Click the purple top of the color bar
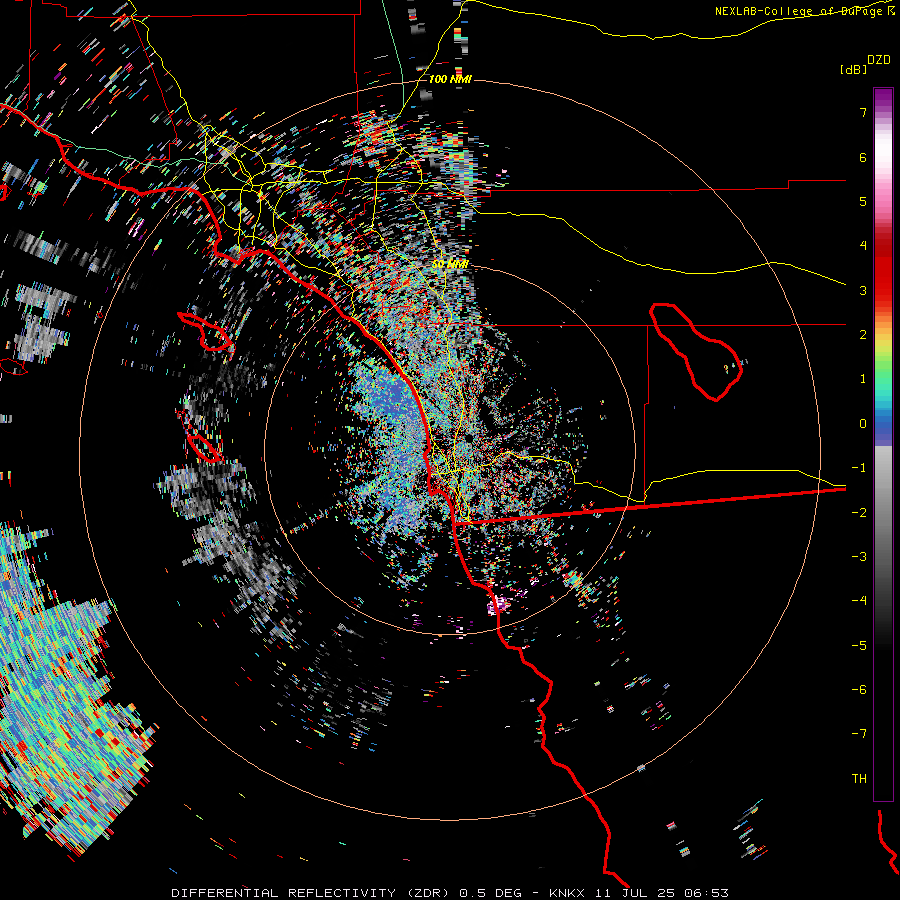Image resolution: width=900 pixels, height=900 pixels. point(883,99)
